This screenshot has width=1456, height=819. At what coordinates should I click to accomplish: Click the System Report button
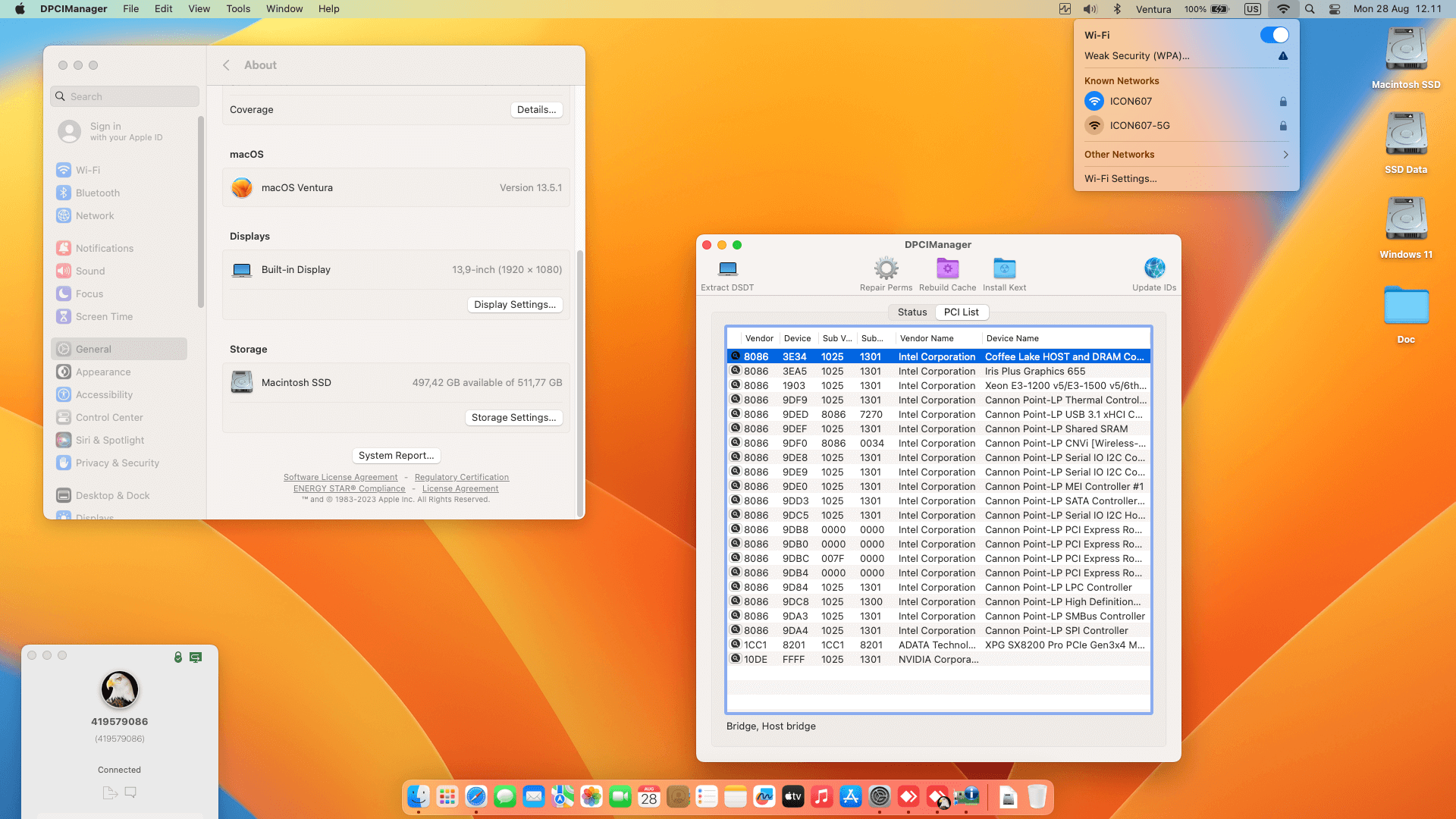[x=397, y=455]
